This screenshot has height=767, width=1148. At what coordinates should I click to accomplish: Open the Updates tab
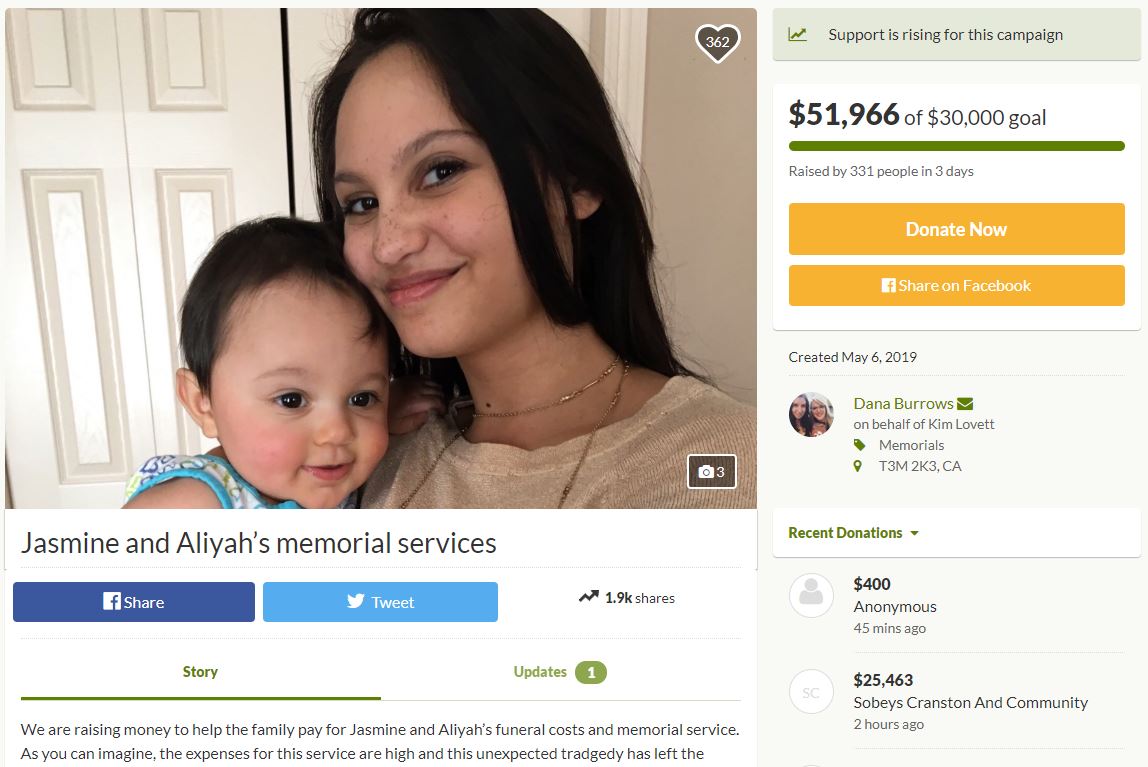tap(560, 672)
